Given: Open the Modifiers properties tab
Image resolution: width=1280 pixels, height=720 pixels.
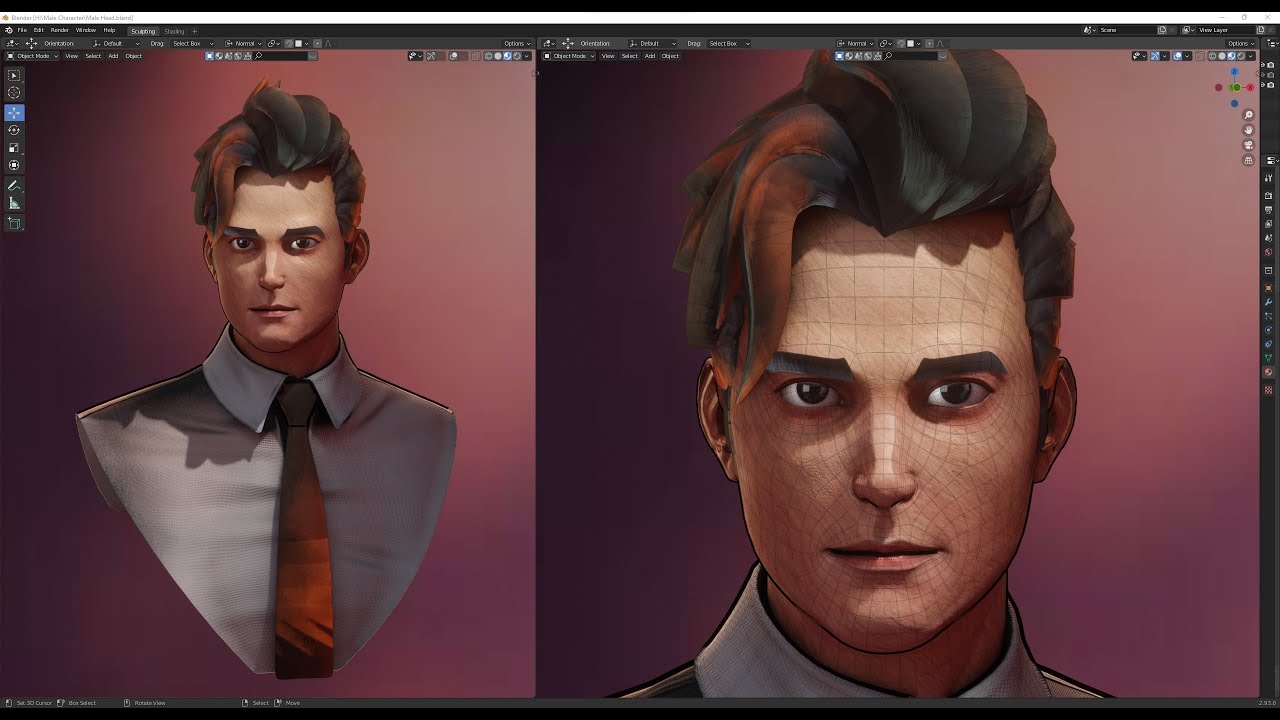Looking at the screenshot, I should [1268, 302].
